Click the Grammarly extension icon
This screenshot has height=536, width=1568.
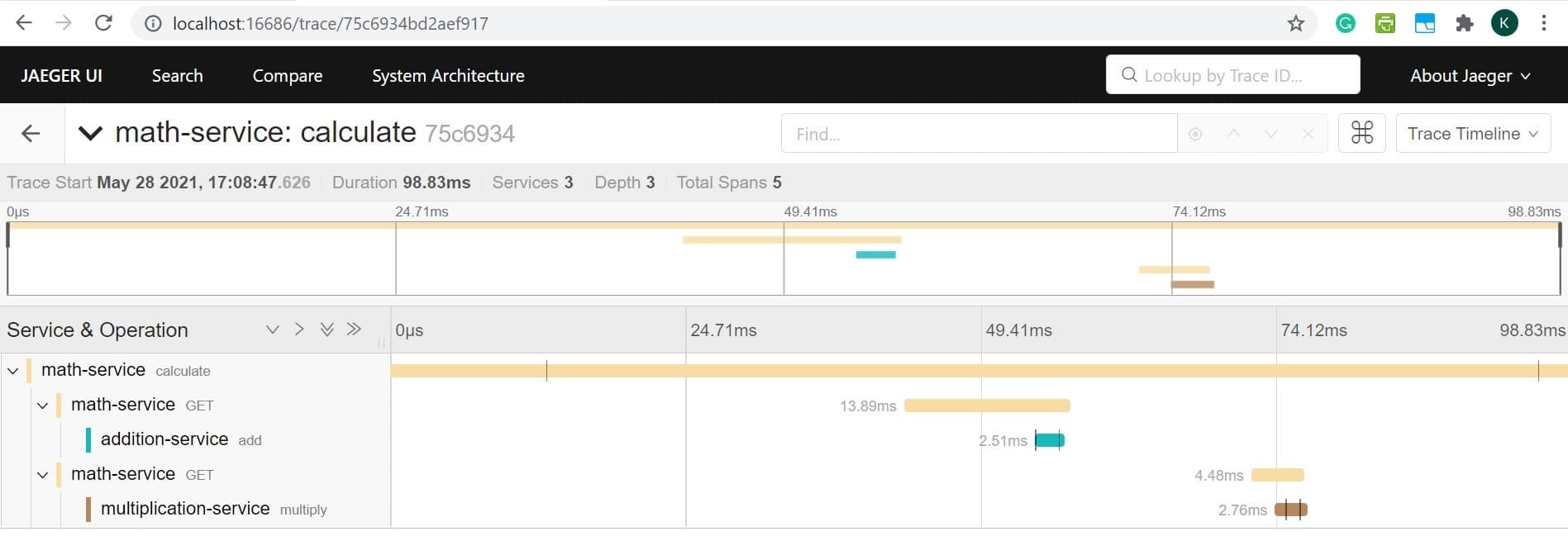1345,23
